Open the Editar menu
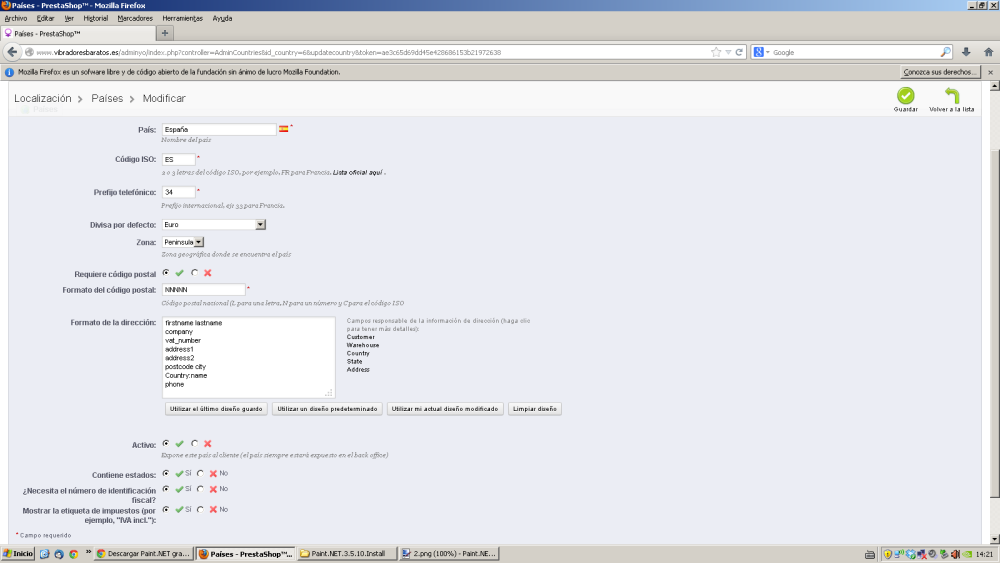Viewport: 1000px width, 563px height. pos(45,18)
